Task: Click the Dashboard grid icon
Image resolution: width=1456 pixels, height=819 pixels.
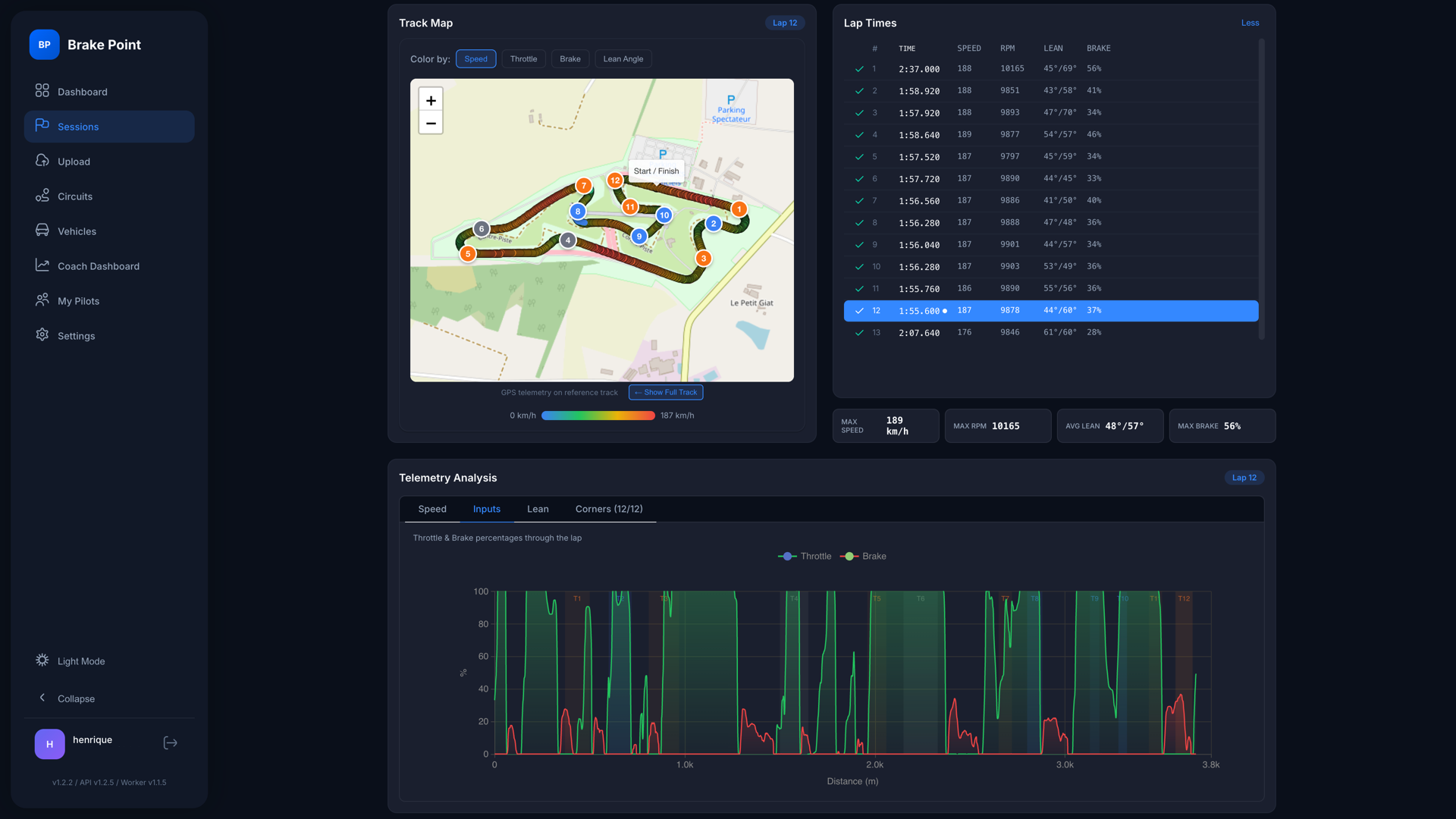Action: 42,91
